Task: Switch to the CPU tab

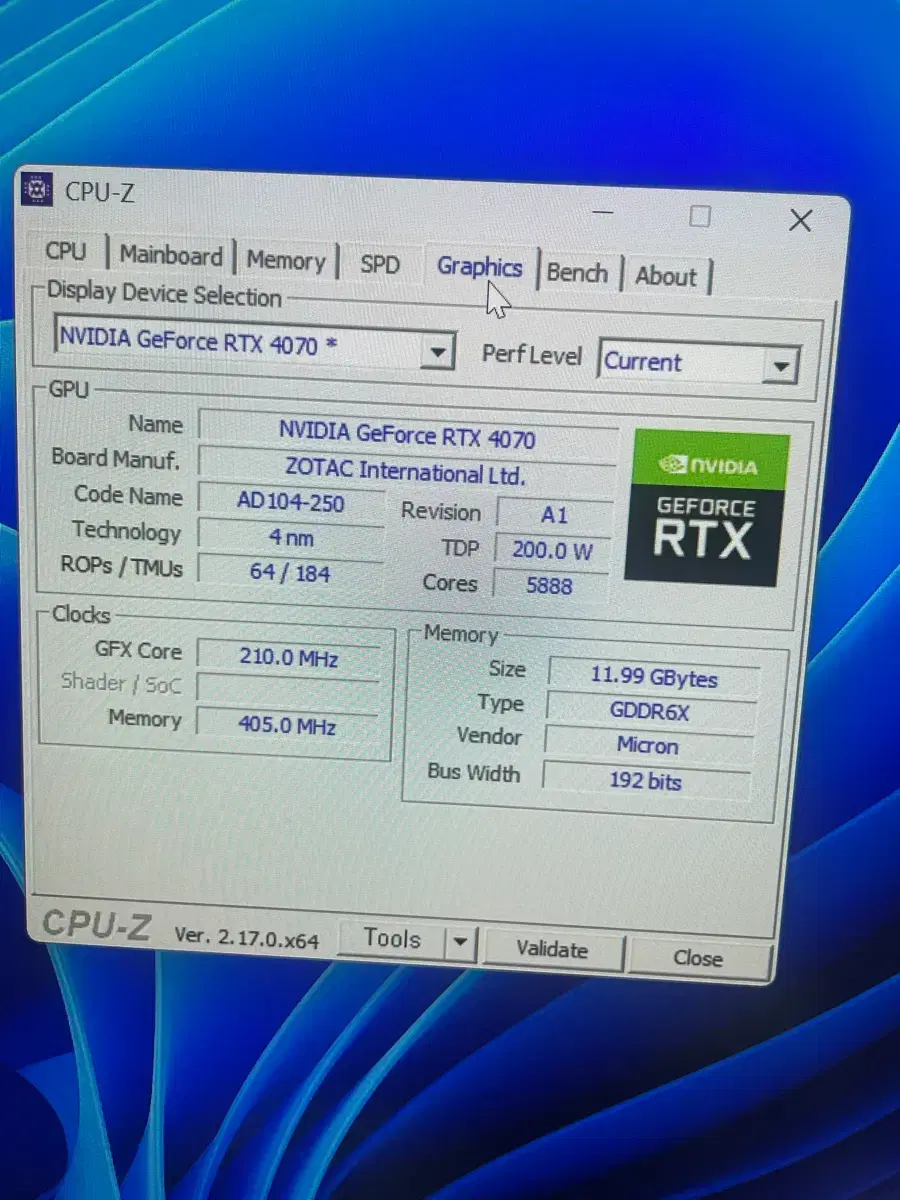Action: (x=66, y=251)
